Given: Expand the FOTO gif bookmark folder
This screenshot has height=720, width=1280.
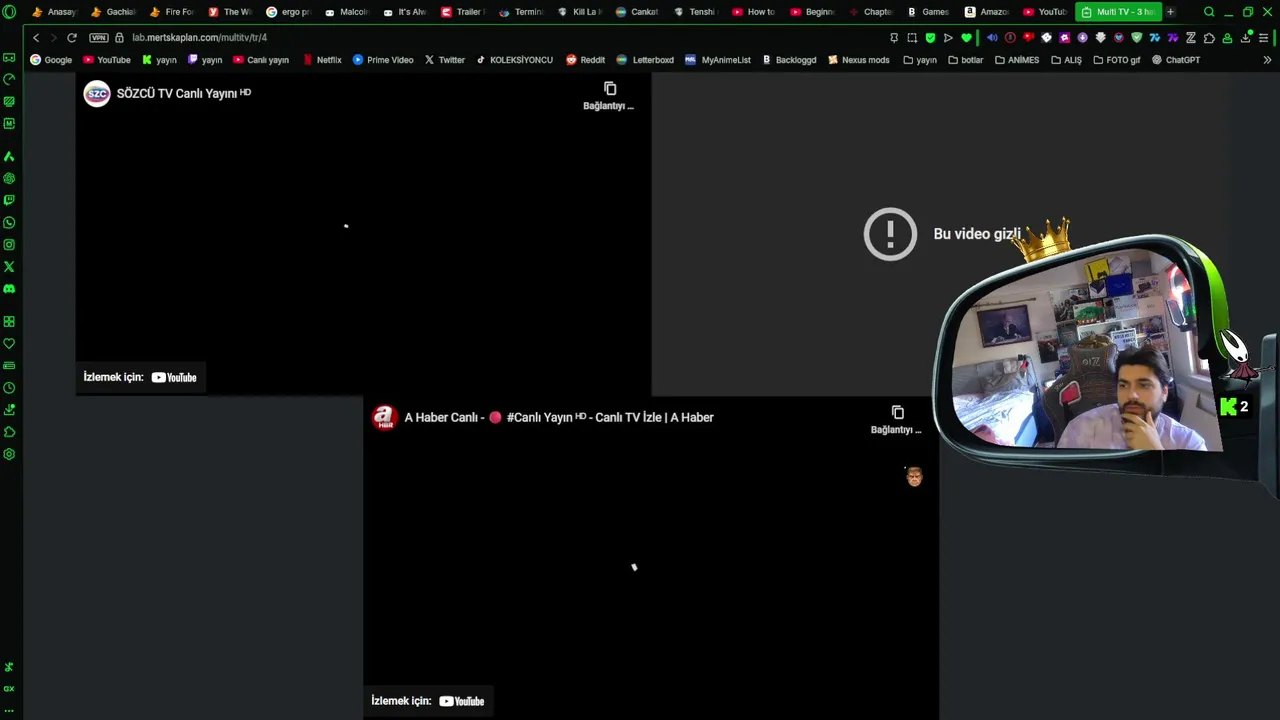Looking at the screenshot, I should point(1116,60).
